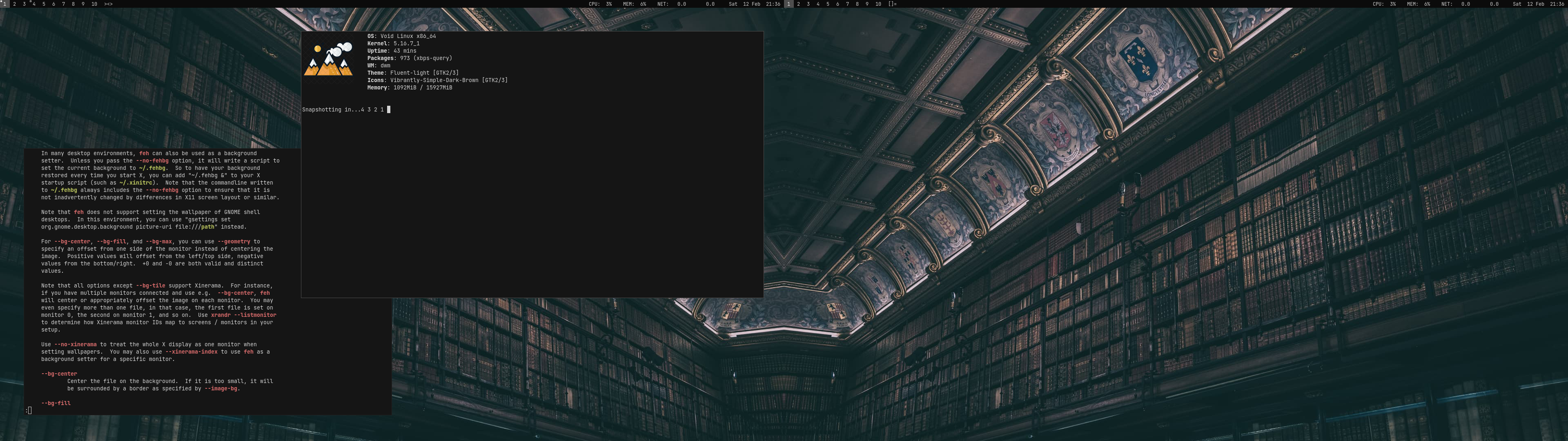Click the Sat 12 Feb date by the []= bar
Image resolution: width=1568 pixels, height=441 pixels.
[x=744, y=4]
